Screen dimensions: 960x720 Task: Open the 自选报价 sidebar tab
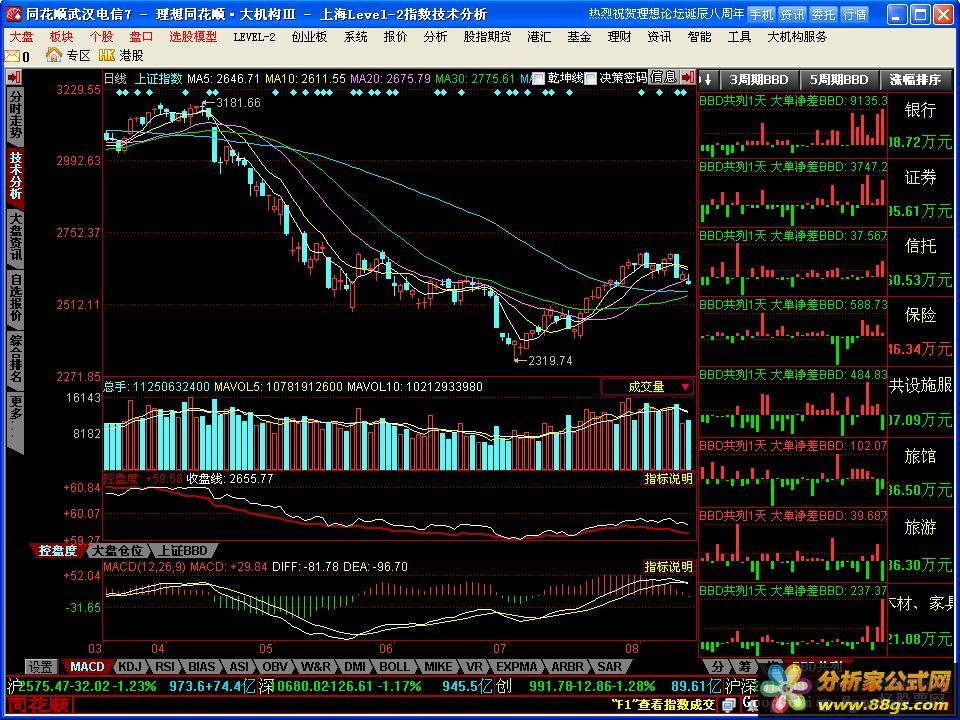click(x=15, y=298)
